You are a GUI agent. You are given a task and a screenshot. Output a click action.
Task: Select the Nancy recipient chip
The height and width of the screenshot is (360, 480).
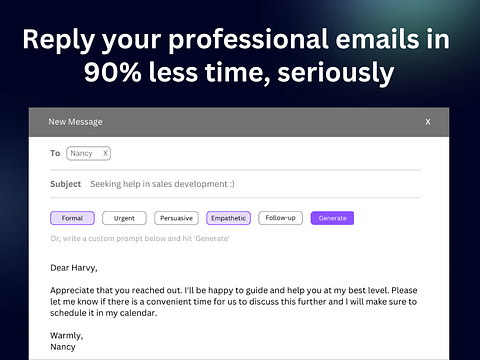coord(88,153)
